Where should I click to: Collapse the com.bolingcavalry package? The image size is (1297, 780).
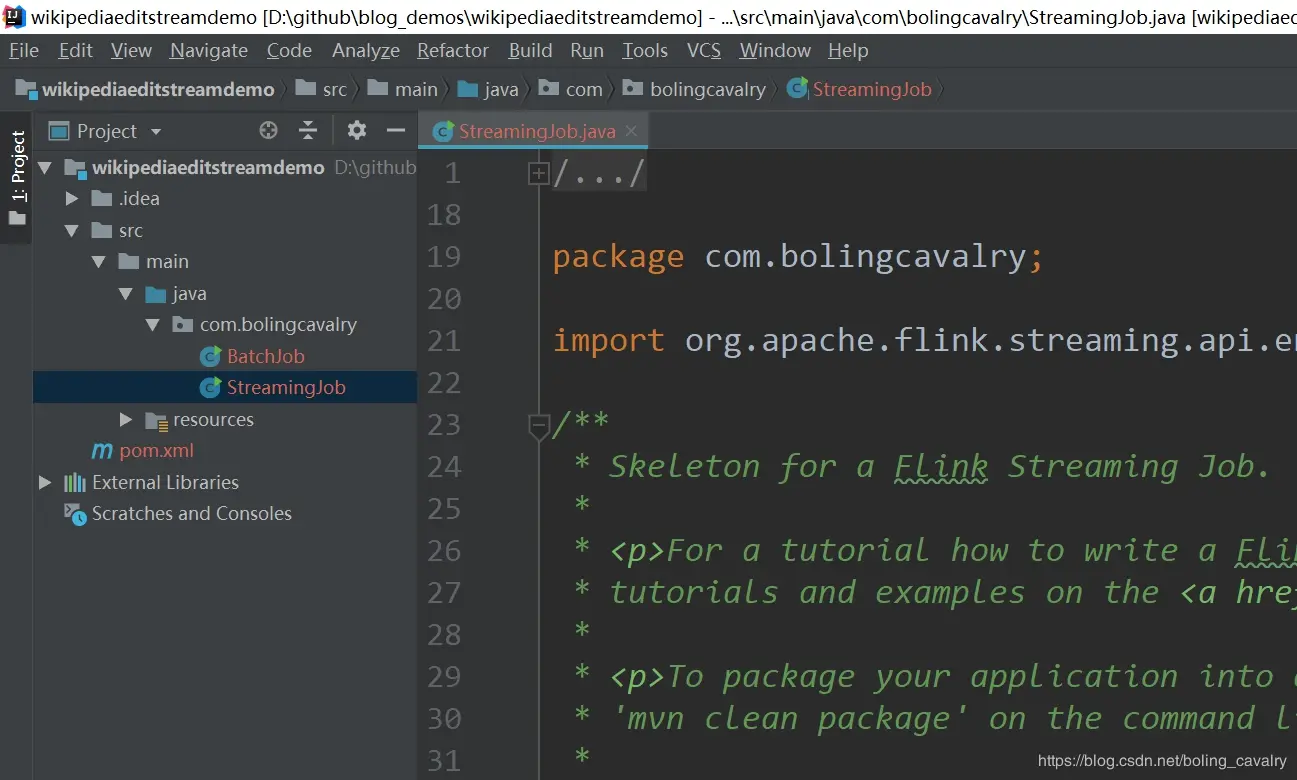[x=152, y=325]
